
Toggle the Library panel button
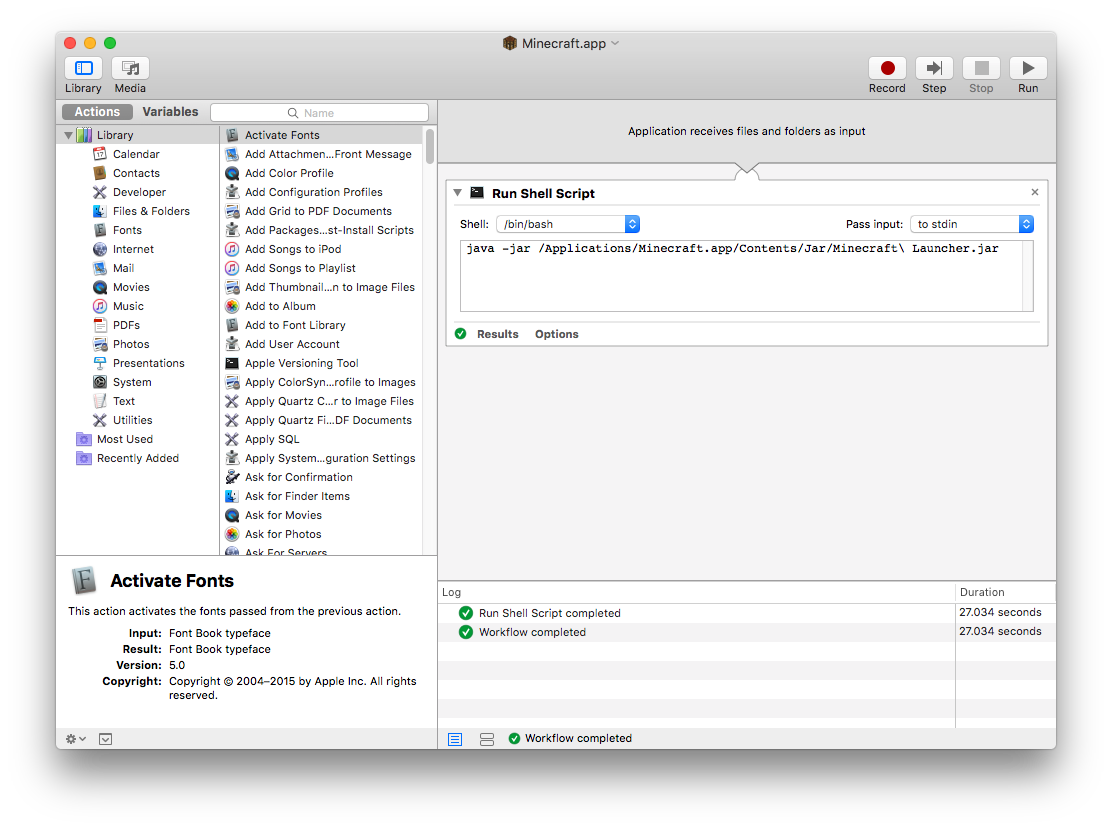point(84,68)
